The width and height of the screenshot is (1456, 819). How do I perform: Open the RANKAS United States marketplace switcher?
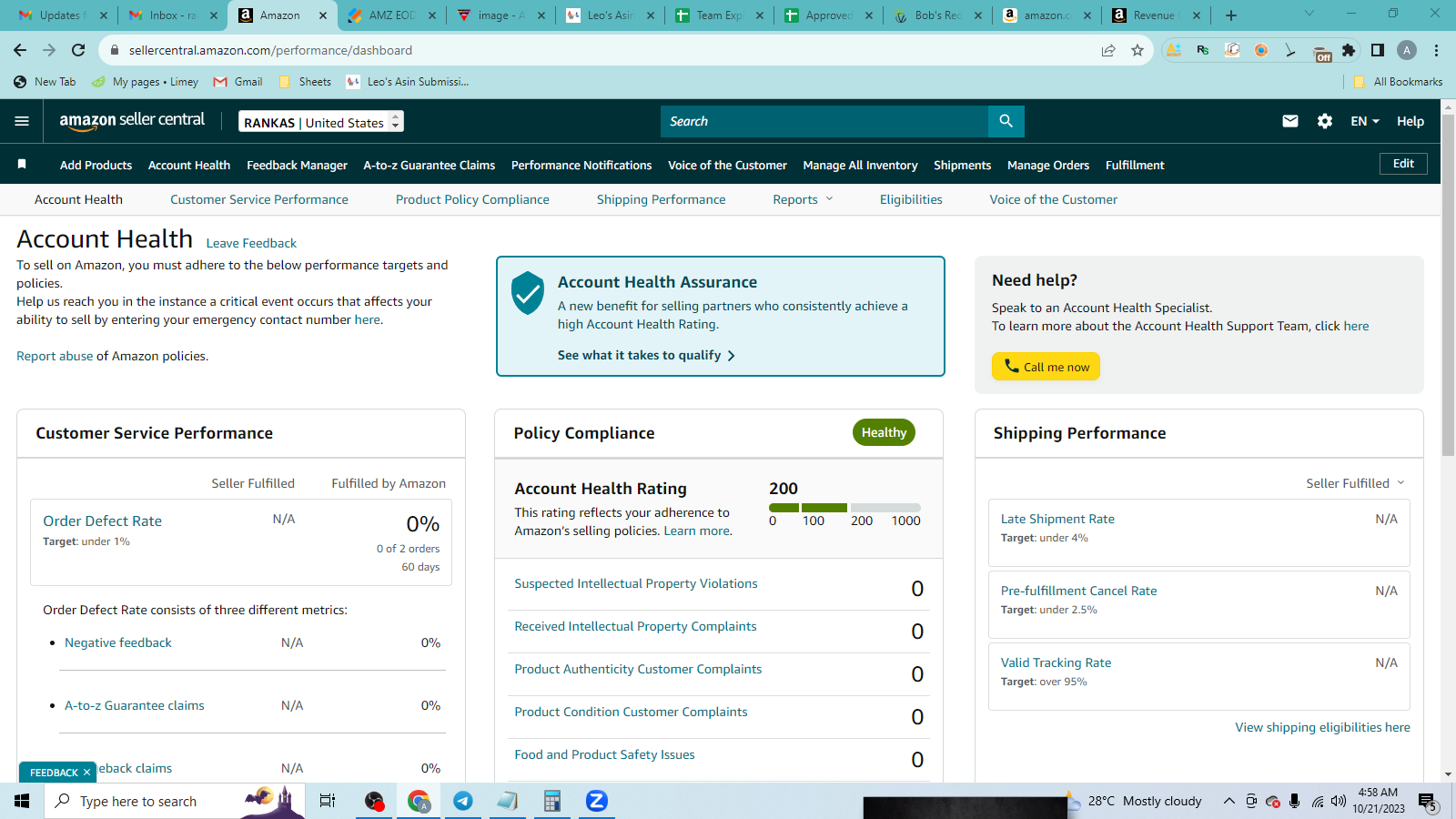tap(321, 122)
